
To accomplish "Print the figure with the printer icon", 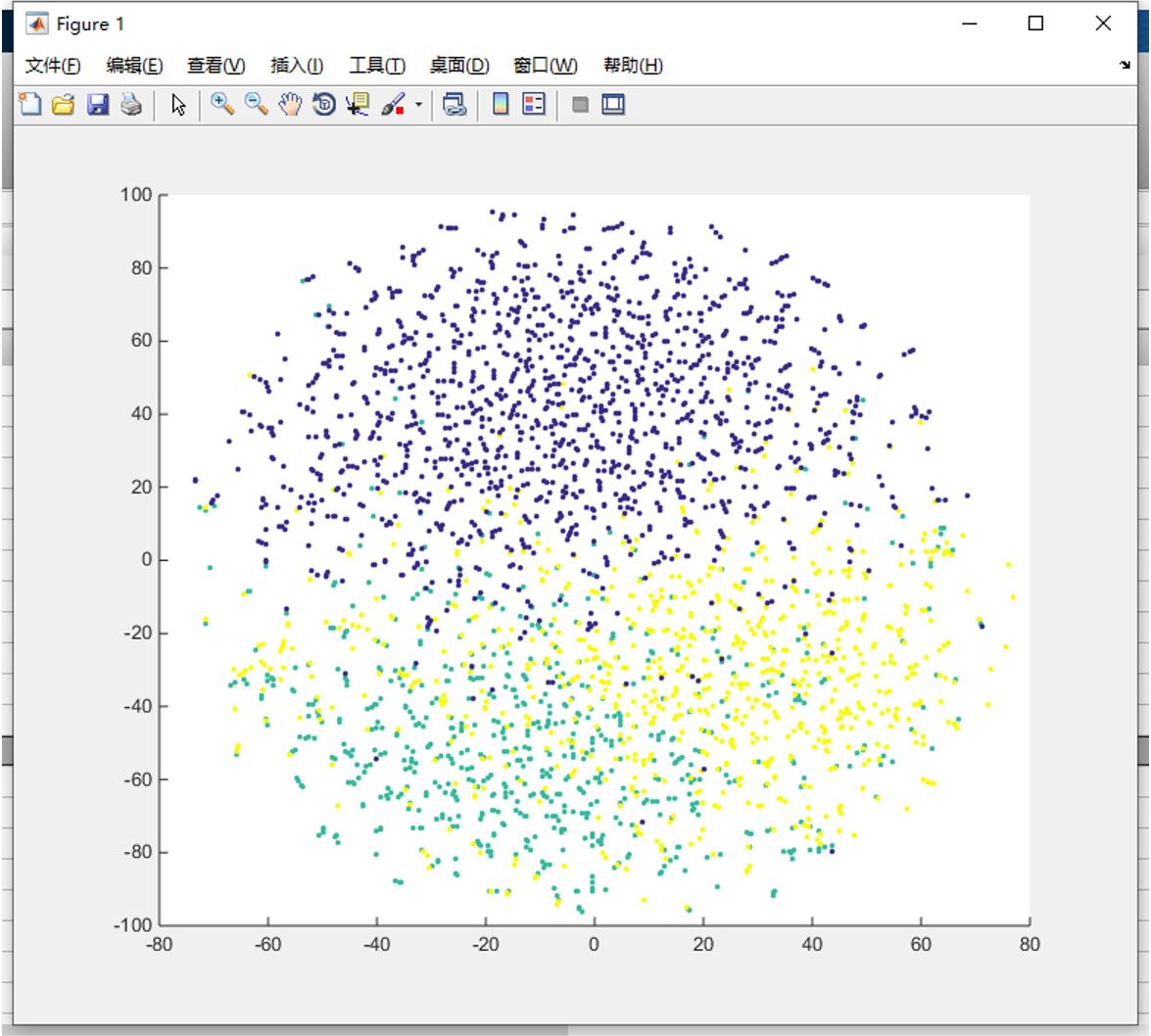I will 131,105.
